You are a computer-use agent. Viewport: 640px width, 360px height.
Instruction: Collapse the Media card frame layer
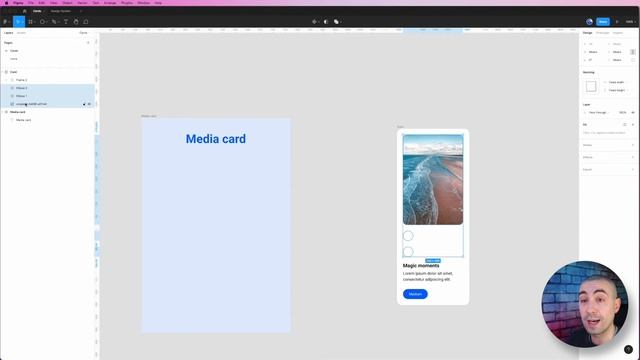2,112
